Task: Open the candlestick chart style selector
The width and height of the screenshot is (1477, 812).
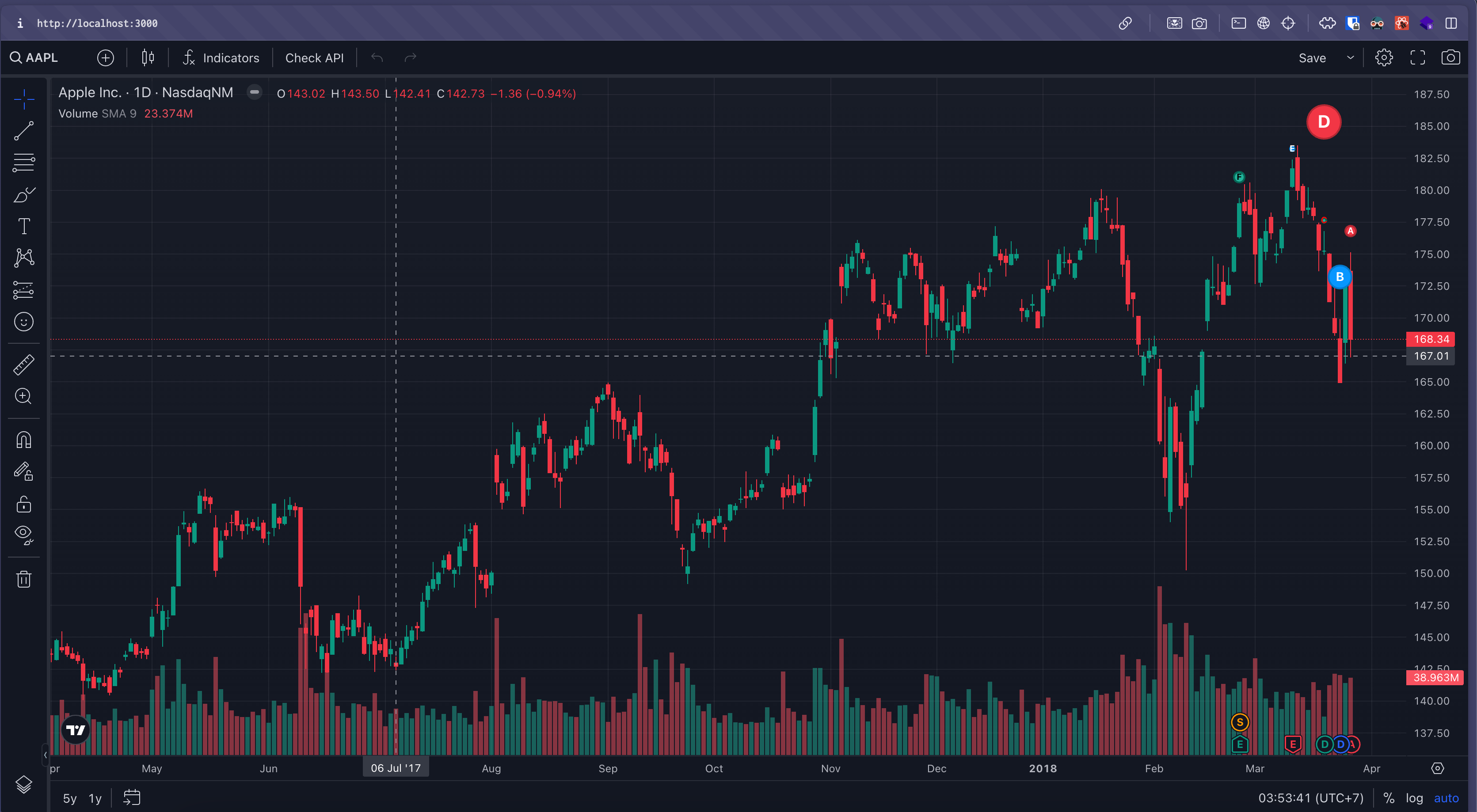Action: [148, 57]
